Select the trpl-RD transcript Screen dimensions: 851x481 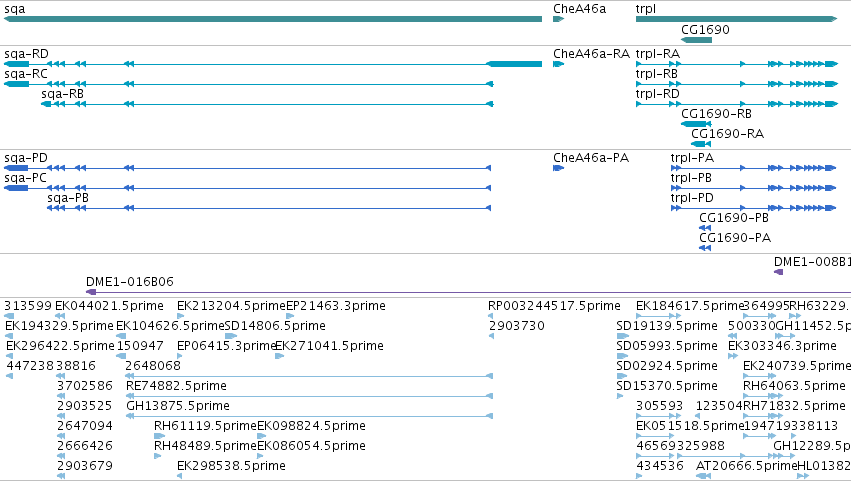click(736, 104)
